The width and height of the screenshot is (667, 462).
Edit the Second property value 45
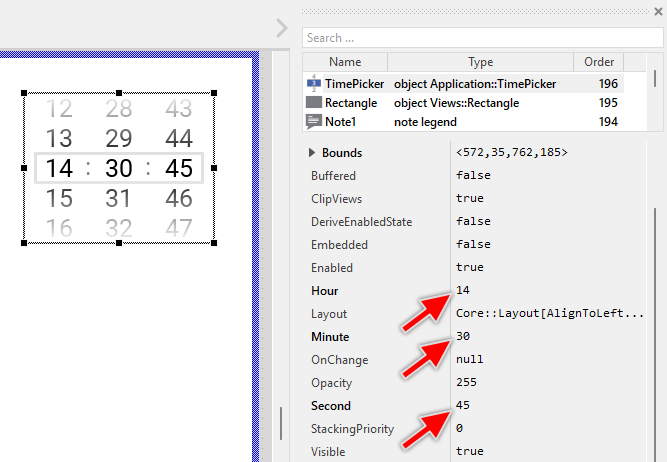(x=462, y=406)
